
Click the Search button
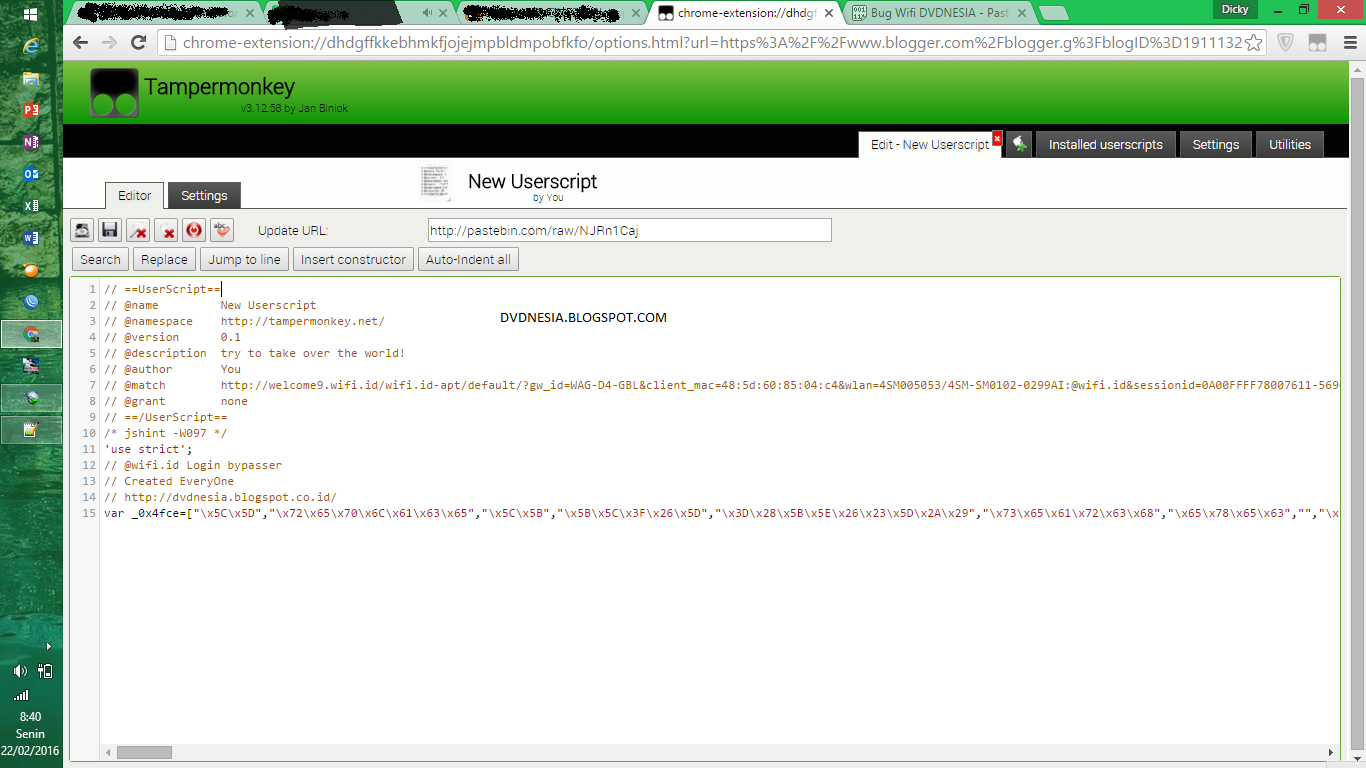[x=100, y=259]
